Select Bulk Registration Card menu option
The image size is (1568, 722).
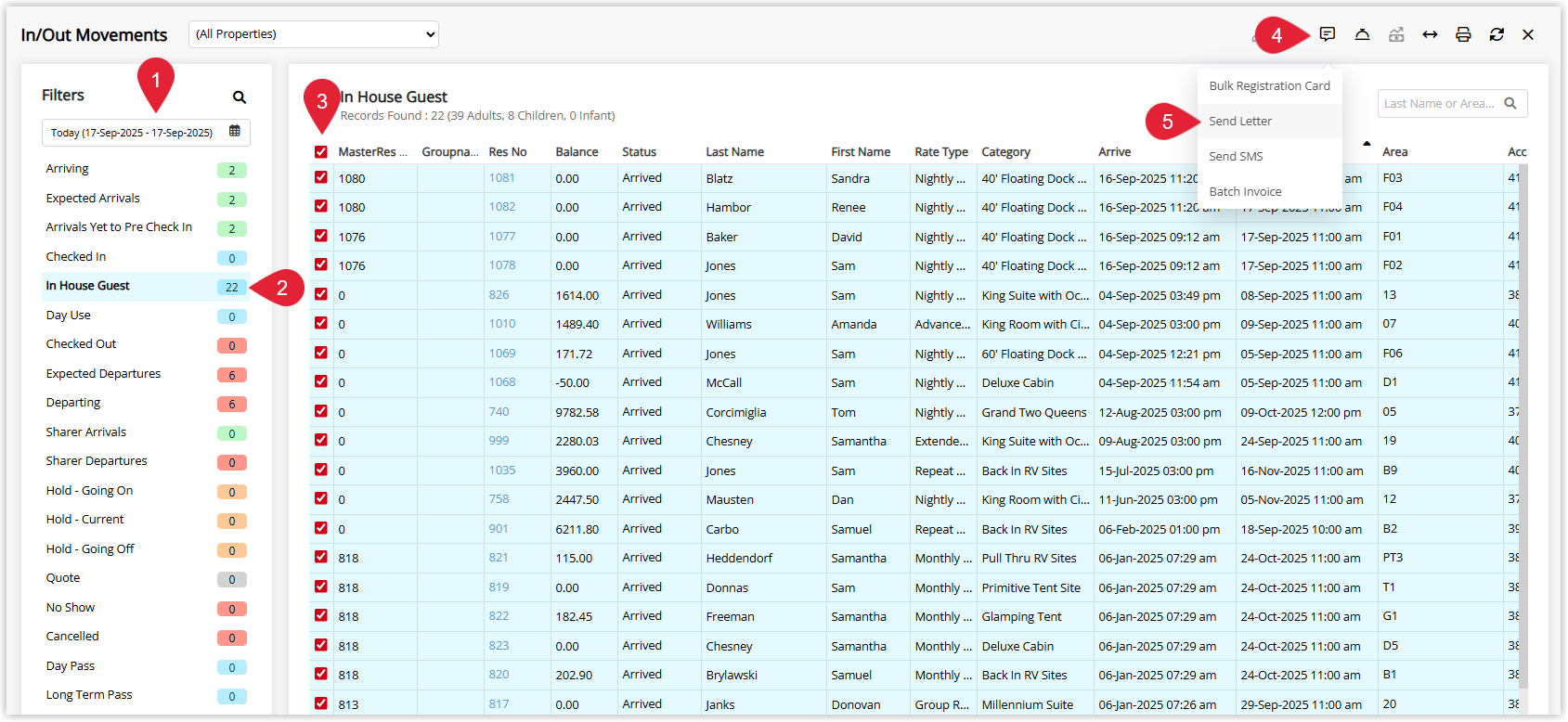point(1269,85)
